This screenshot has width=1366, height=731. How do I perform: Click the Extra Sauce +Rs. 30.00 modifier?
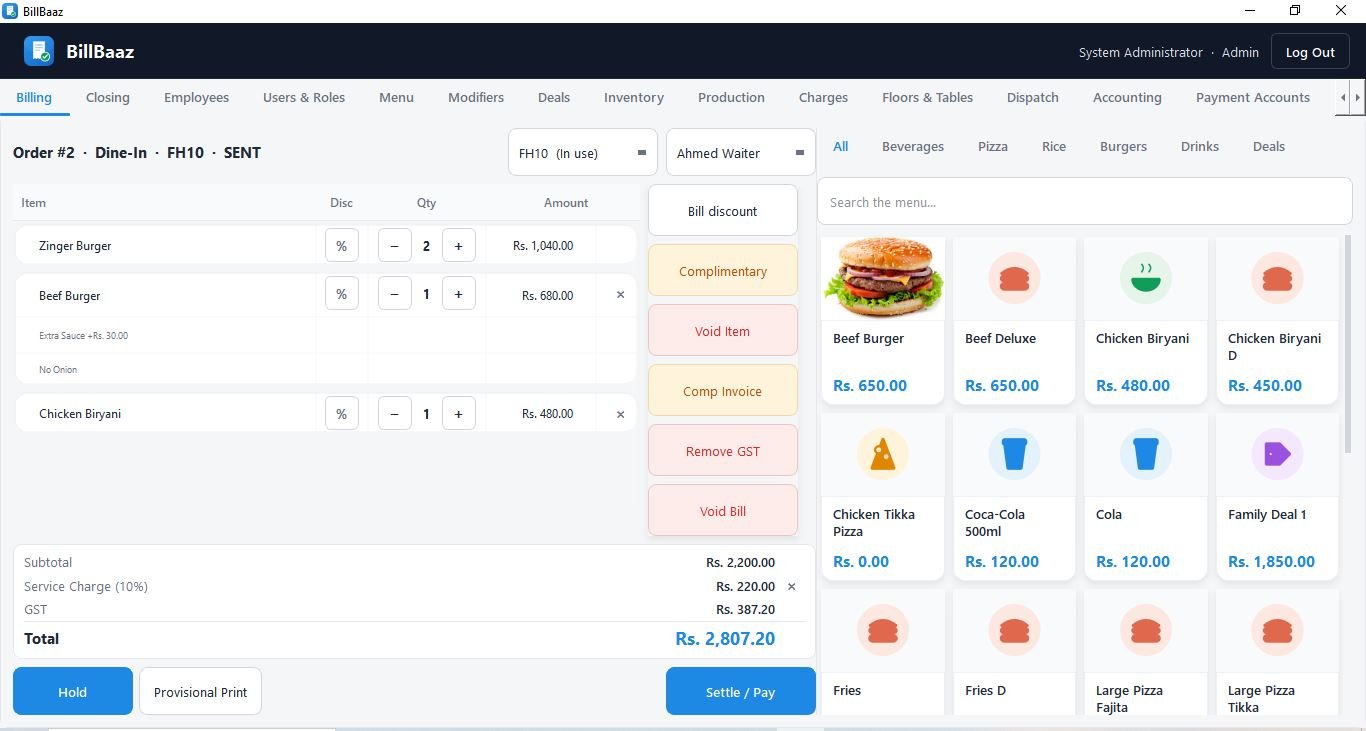click(84, 336)
